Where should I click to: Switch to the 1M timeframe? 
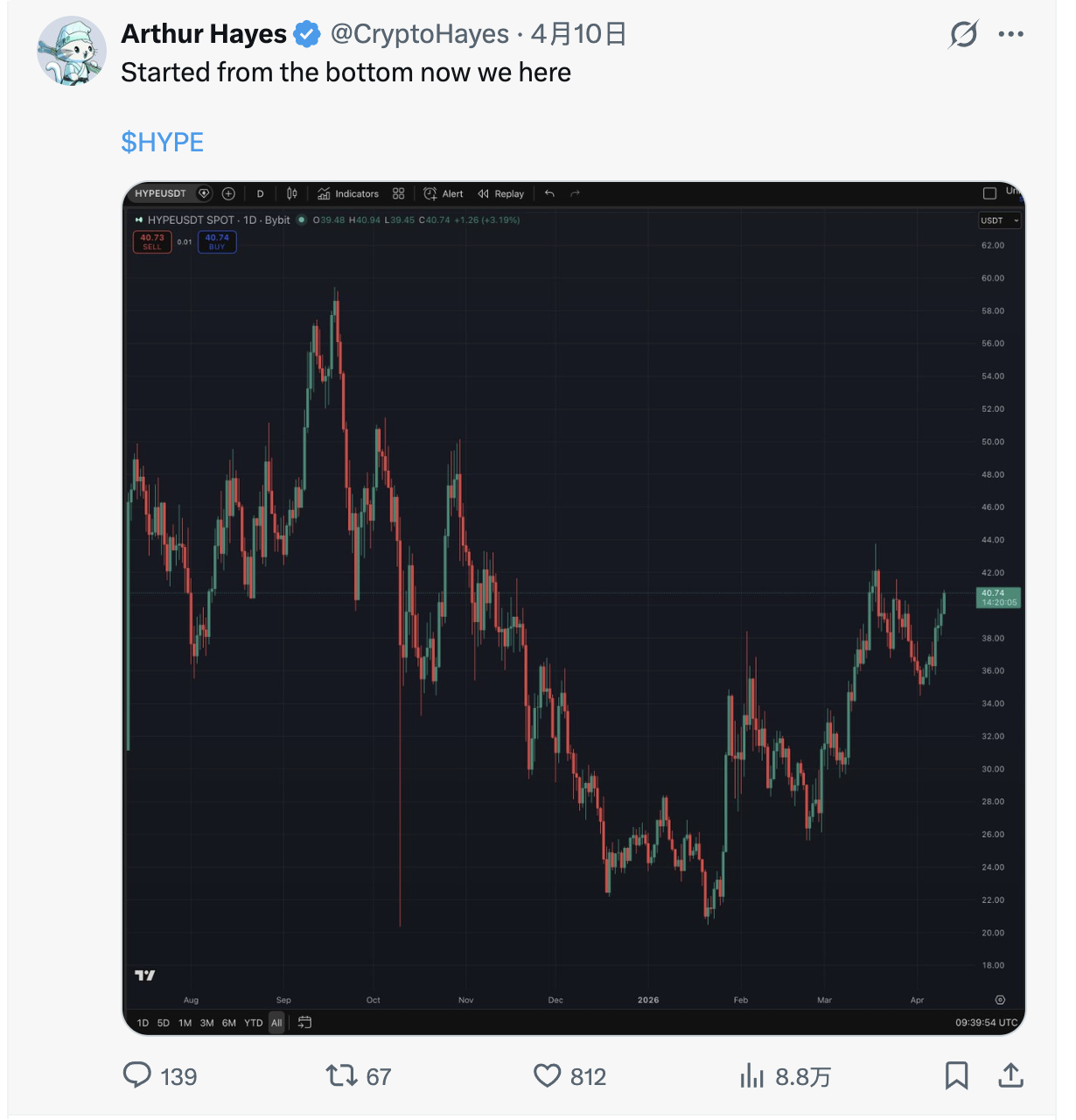coord(185,1022)
